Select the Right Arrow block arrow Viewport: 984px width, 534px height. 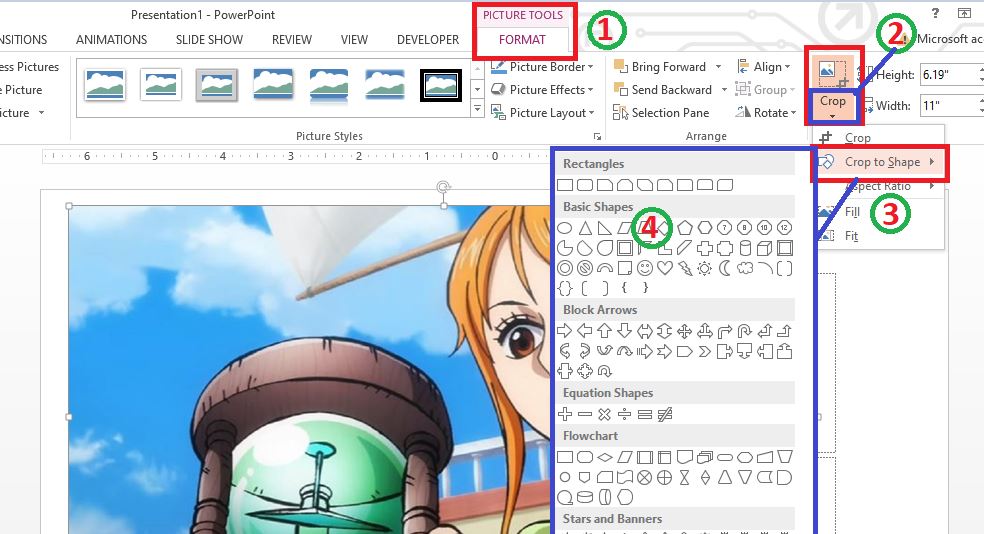[565, 331]
